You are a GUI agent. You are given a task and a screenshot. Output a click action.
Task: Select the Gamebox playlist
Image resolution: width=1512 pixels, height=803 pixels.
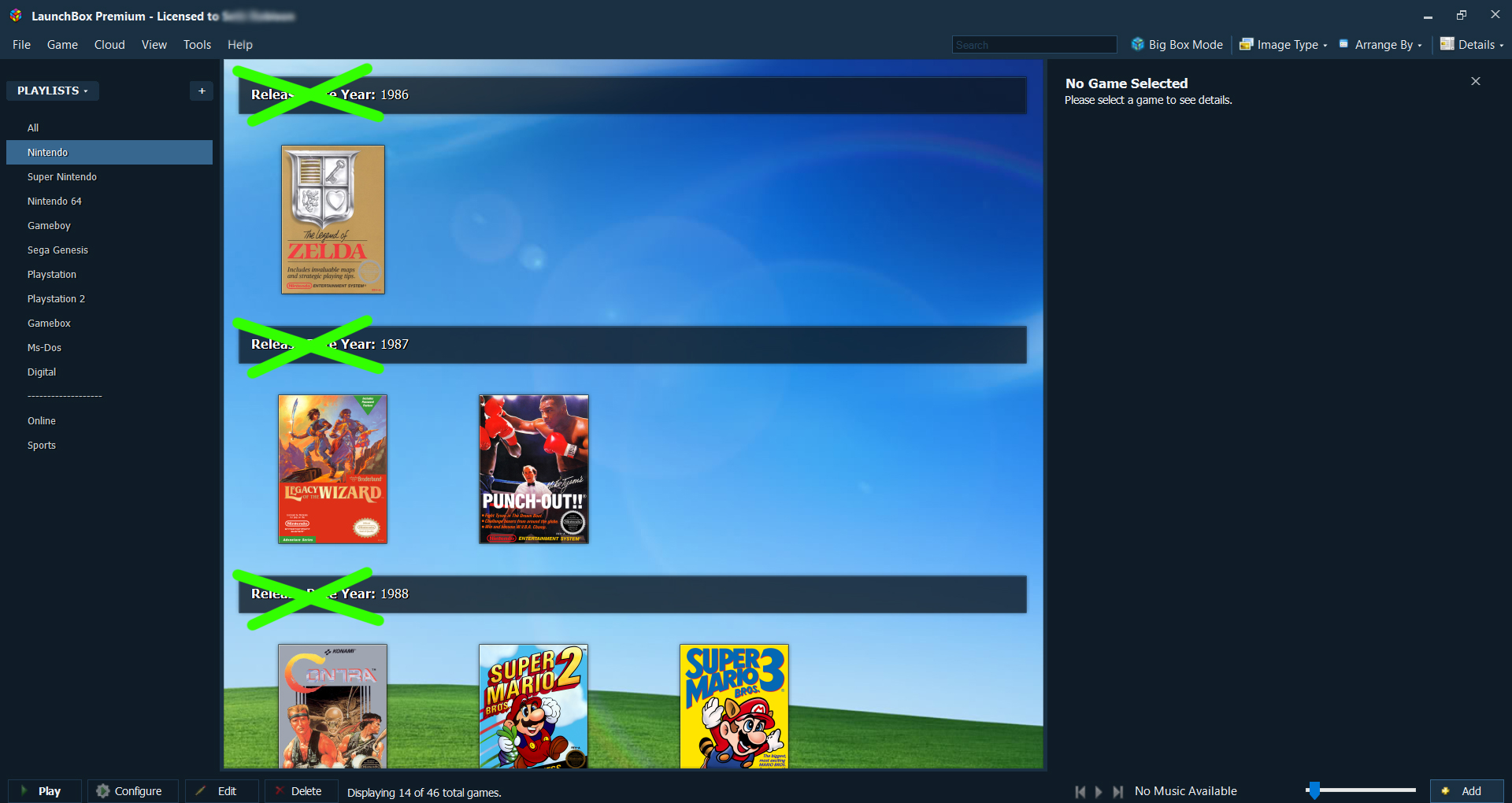click(x=109, y=323)
